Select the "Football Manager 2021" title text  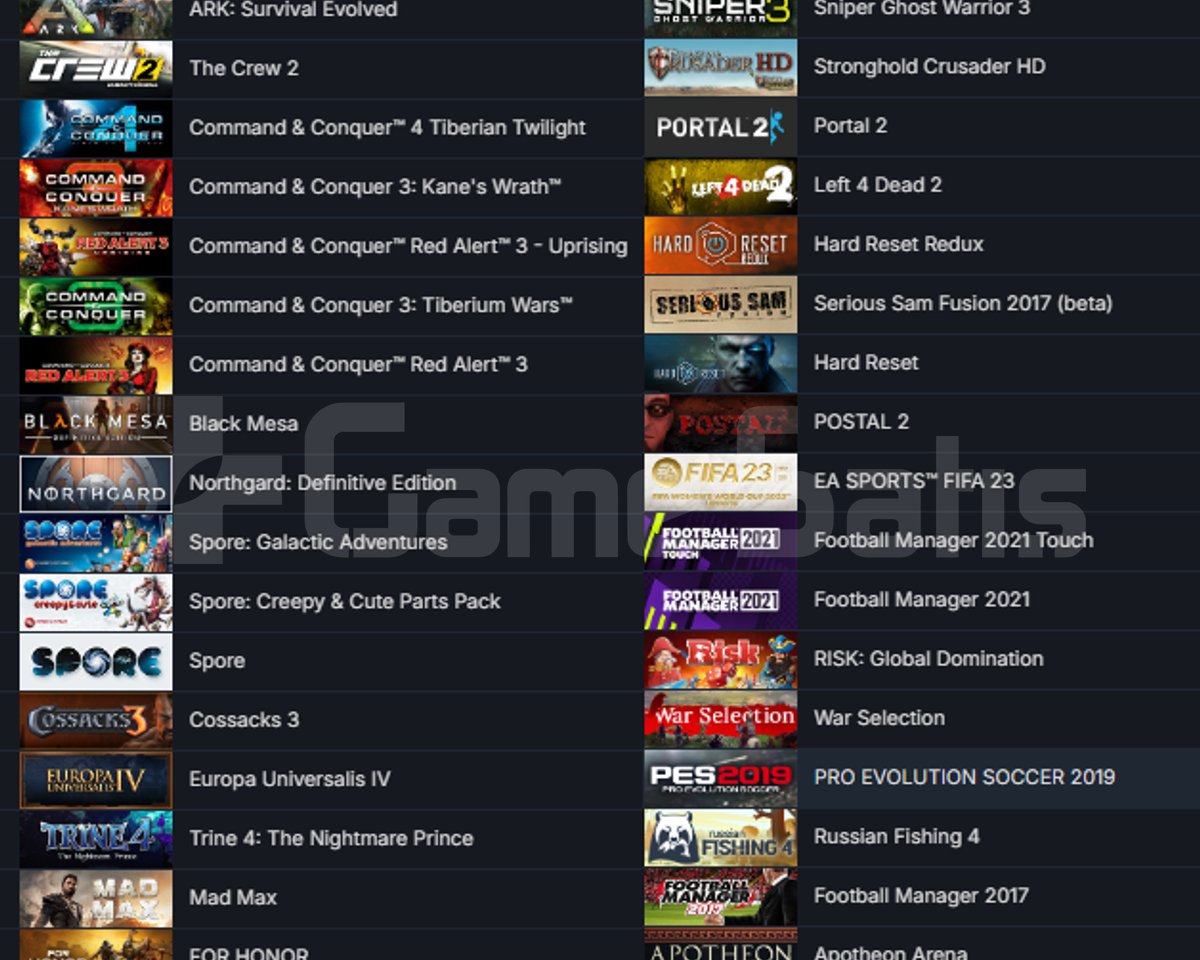click(921, 600)
